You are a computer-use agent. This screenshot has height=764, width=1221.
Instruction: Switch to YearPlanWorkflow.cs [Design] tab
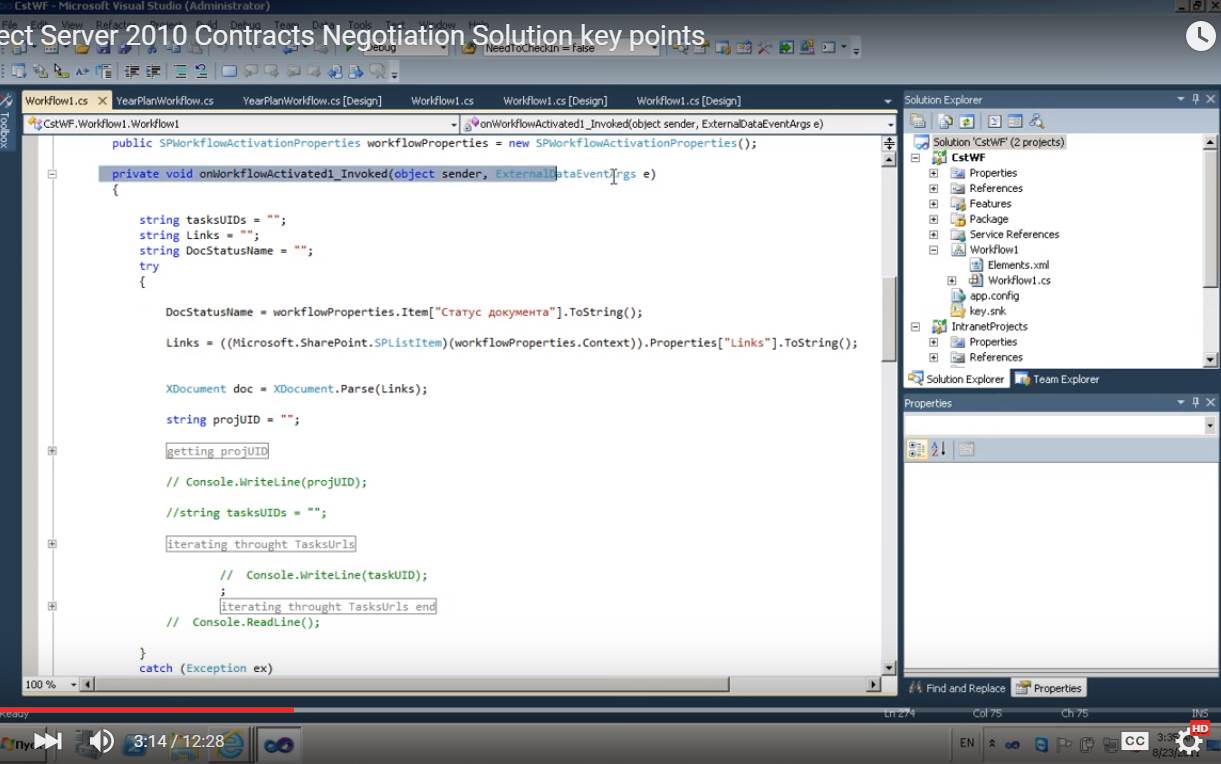(x=312, y=101)
